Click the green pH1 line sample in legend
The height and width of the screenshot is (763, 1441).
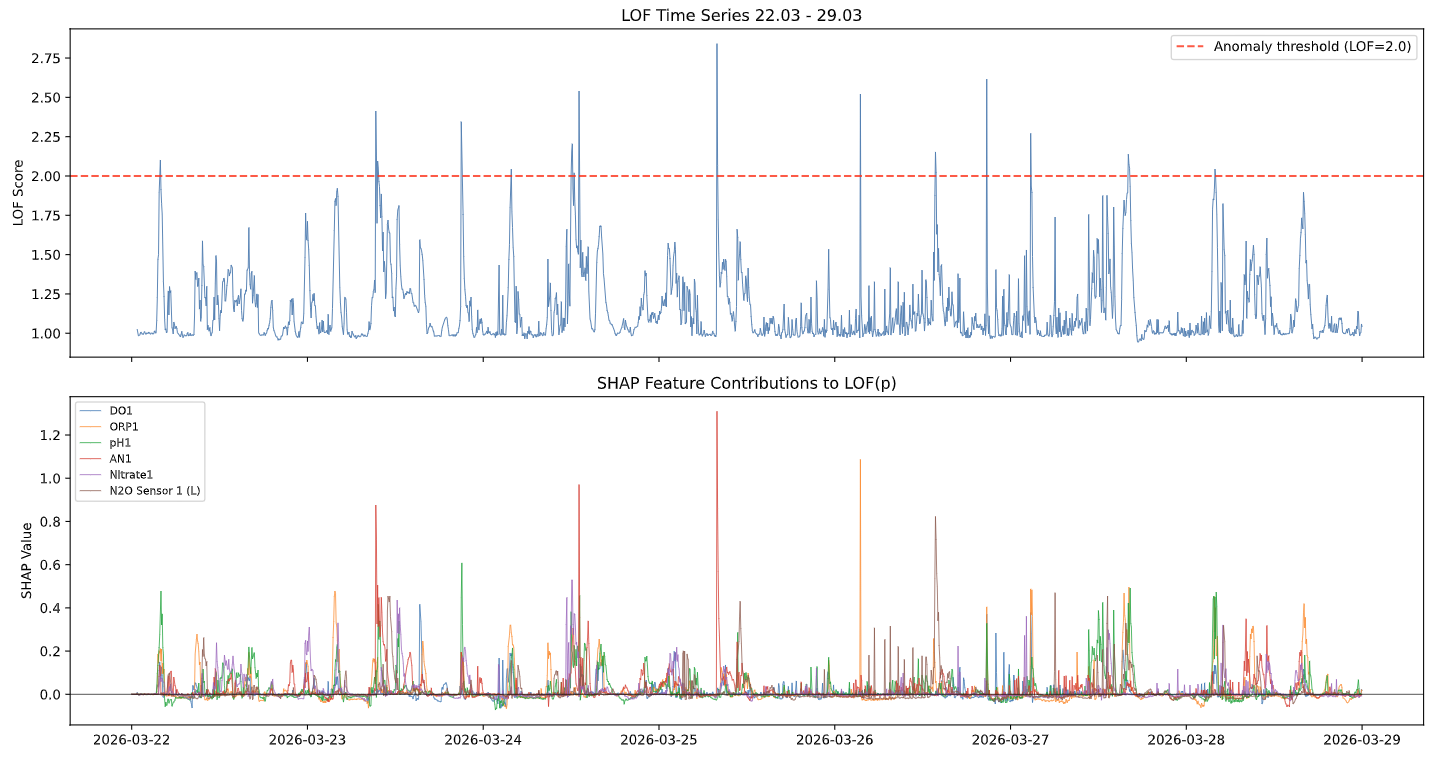click(92, 442)
